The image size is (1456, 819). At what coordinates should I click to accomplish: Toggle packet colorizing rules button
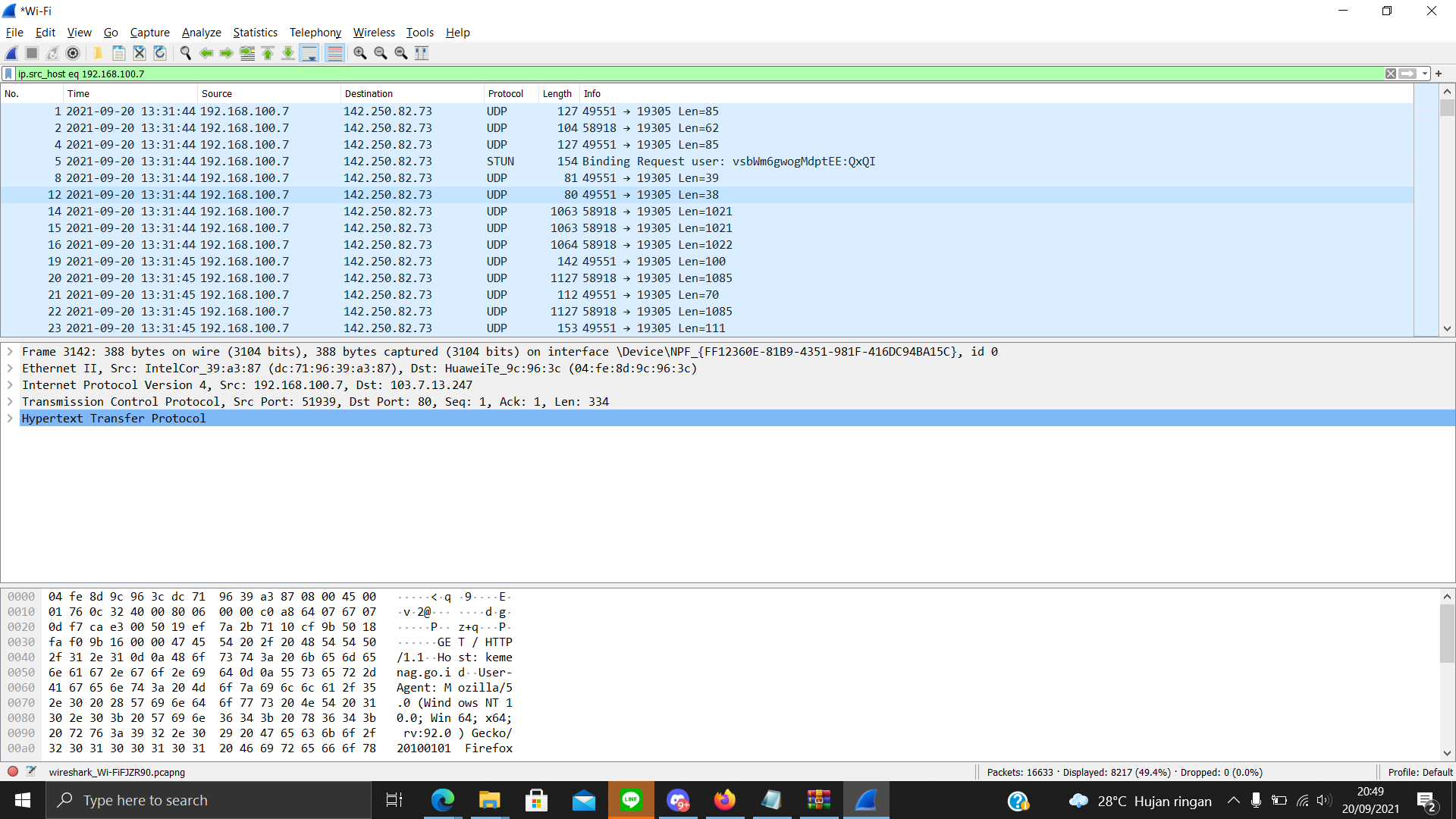click(x=334, y=53)
